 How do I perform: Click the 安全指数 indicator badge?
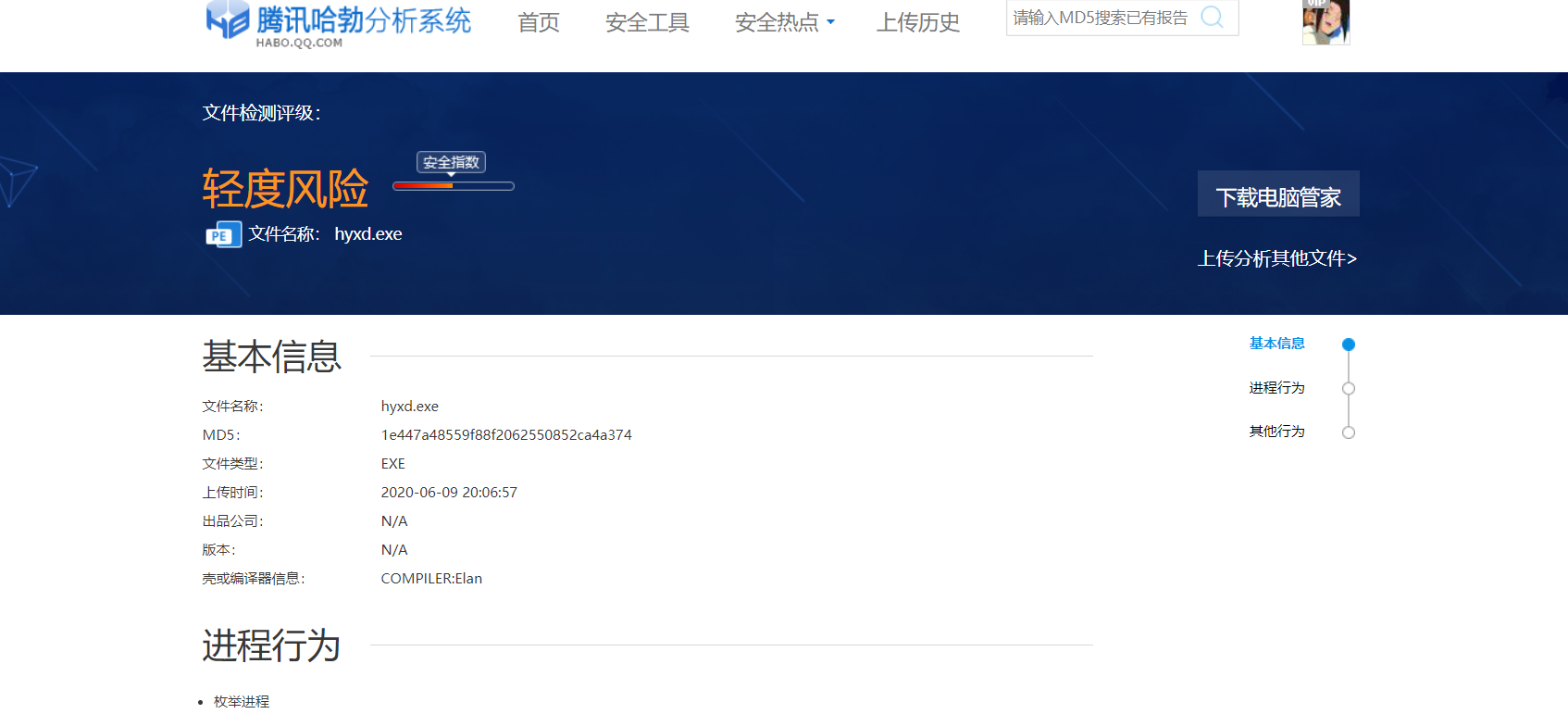(451, 162)
